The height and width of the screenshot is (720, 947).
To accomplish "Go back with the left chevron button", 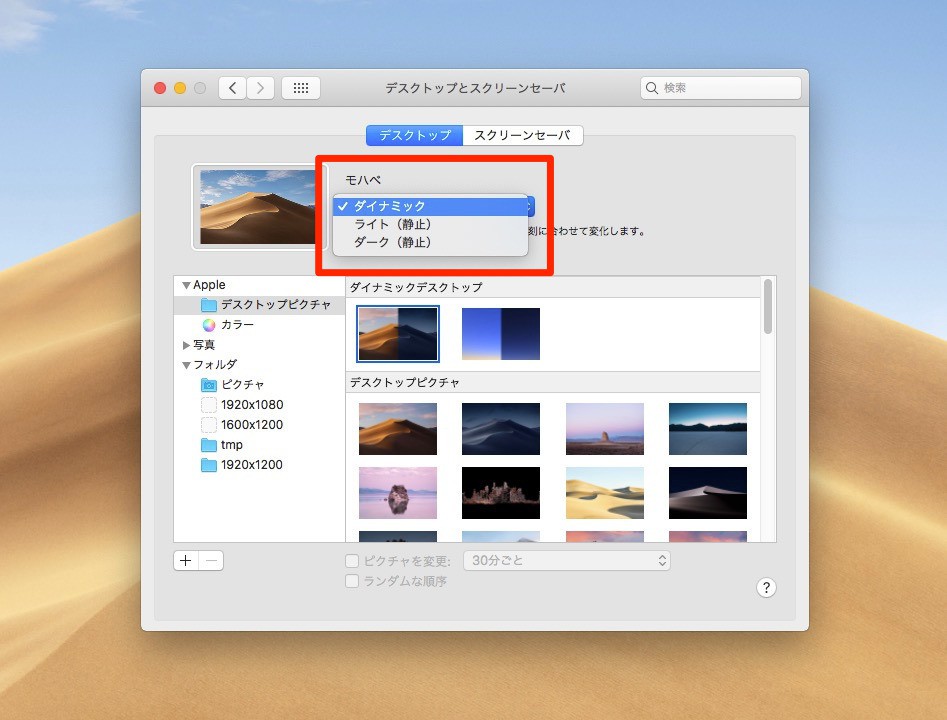I will [x=233, y=88].
